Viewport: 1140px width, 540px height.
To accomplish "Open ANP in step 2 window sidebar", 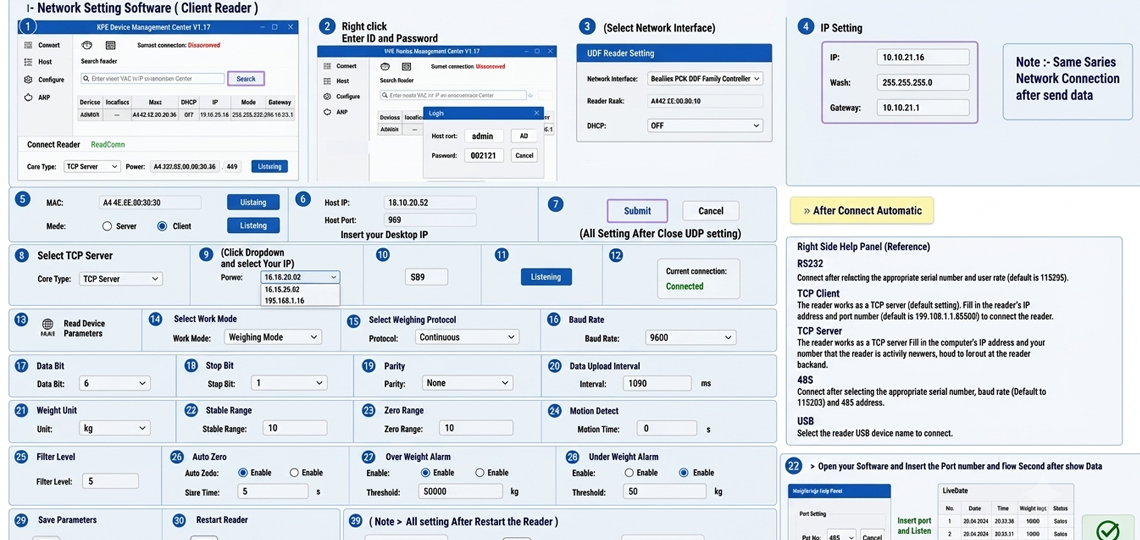I will point(344,112).
